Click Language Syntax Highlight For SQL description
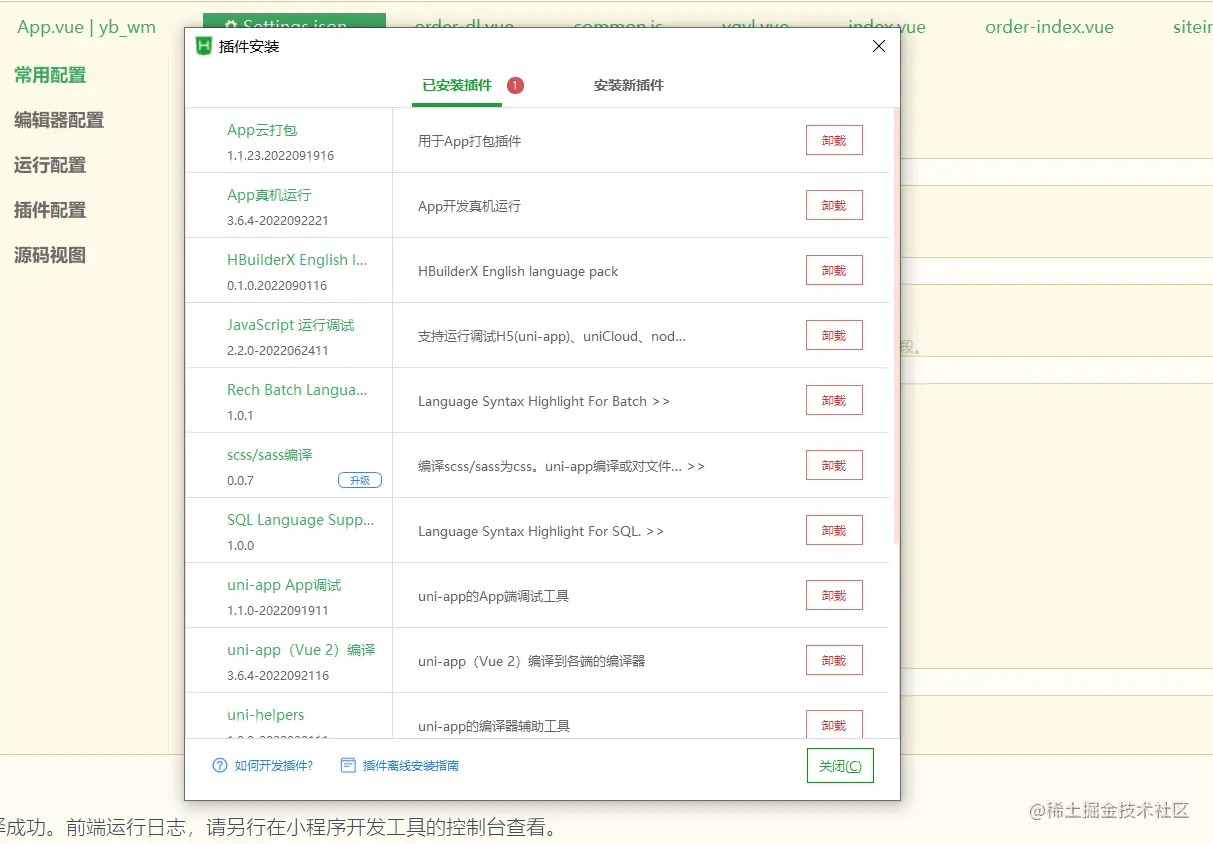This screenshot has width=1213, height=844. (541, 531)
